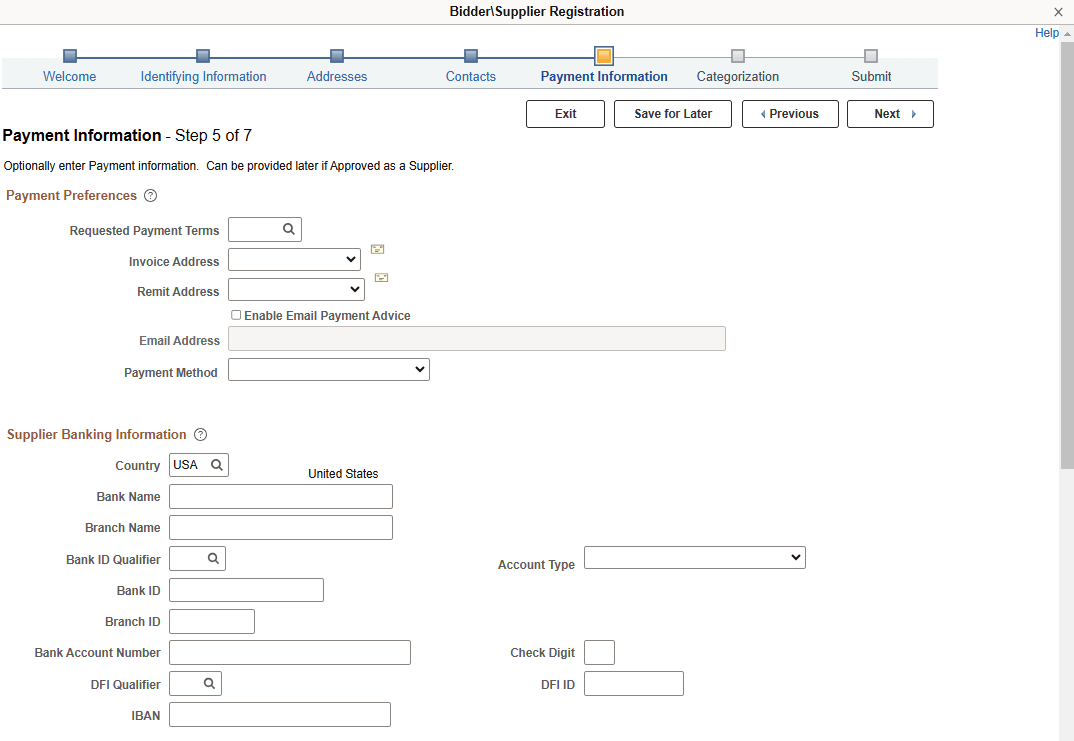The height and width of the screenshot is (741, 1074).
Task: Open the Categorization step
Action: click(x=737, y=76)
